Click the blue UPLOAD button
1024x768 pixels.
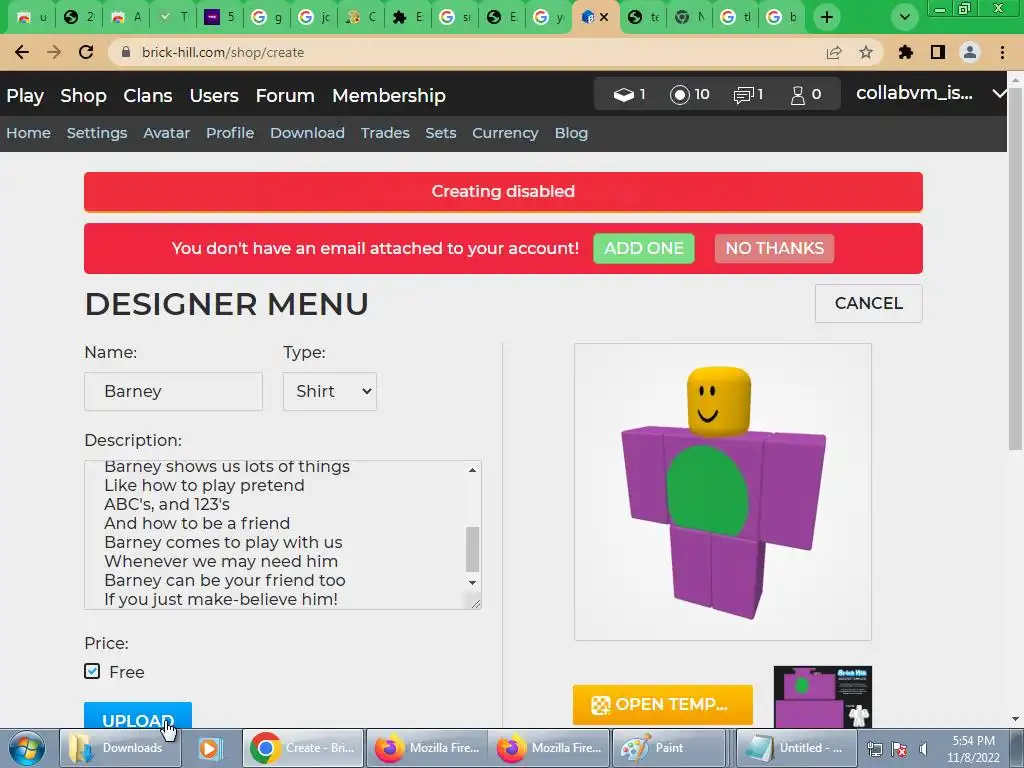[x=138, y=716]
